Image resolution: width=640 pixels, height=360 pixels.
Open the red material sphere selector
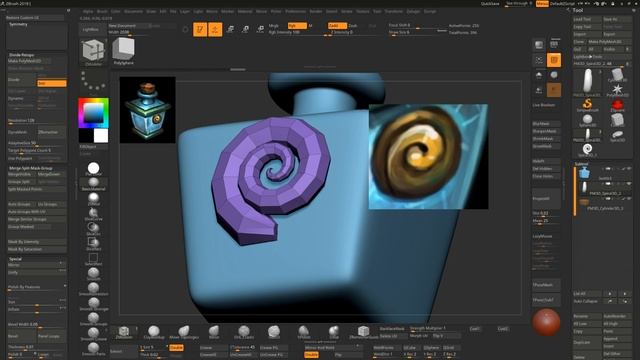(546, 322)
